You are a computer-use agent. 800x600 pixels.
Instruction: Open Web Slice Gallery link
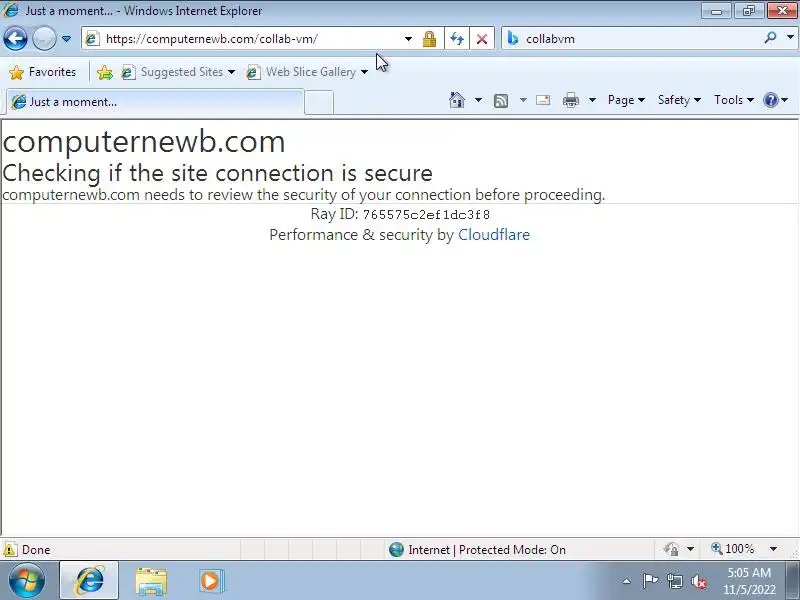pyautogui.click(x=301, y=72)
